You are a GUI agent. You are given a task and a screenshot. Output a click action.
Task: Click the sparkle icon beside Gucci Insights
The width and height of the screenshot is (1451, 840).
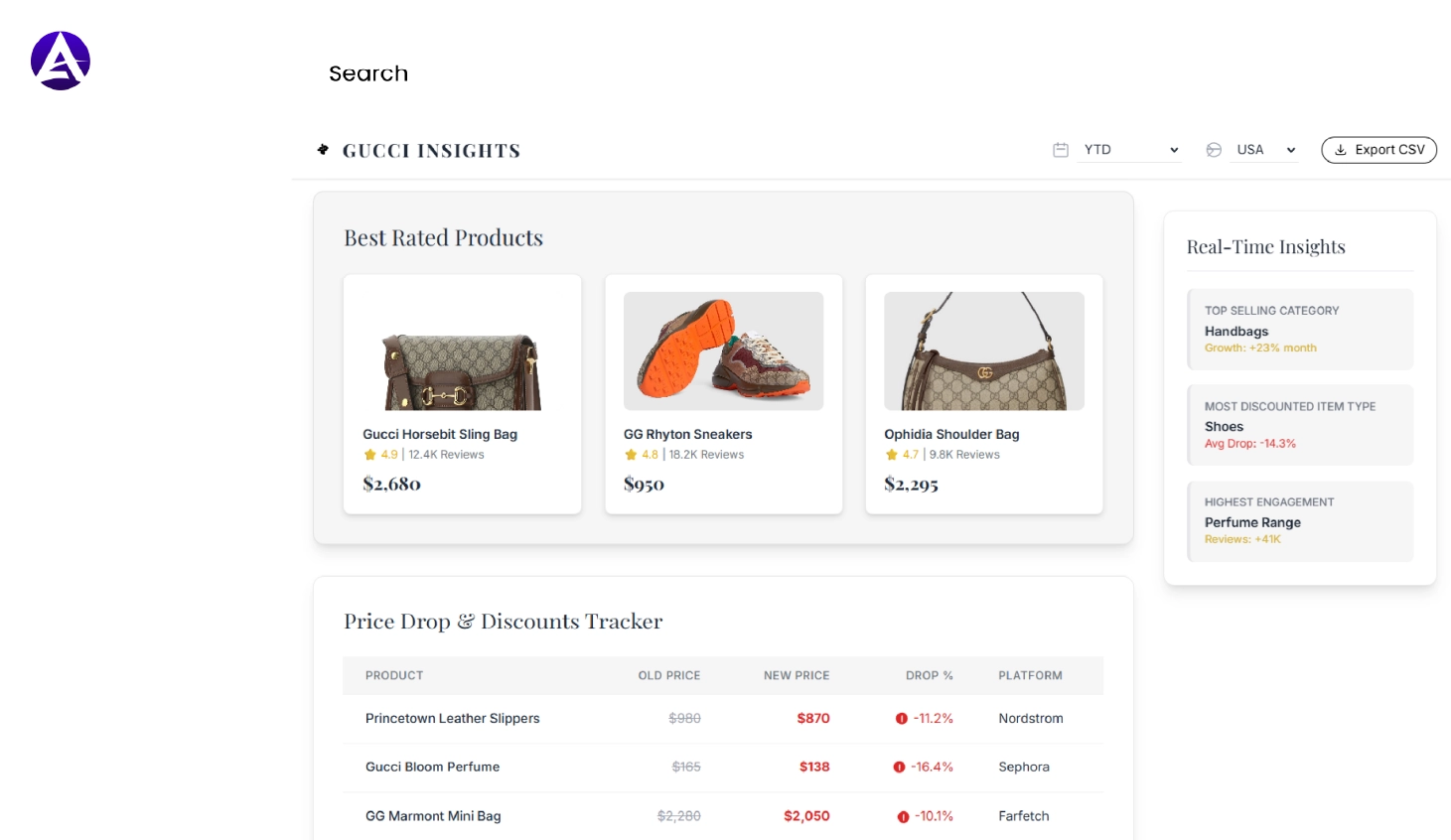(323, 150)
